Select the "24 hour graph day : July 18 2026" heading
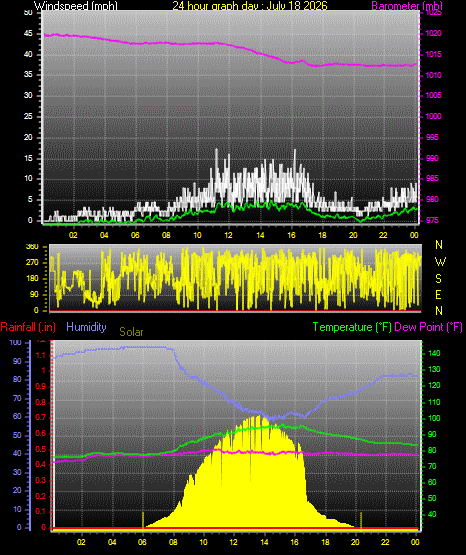466x555 pixels. coord(250,6)
